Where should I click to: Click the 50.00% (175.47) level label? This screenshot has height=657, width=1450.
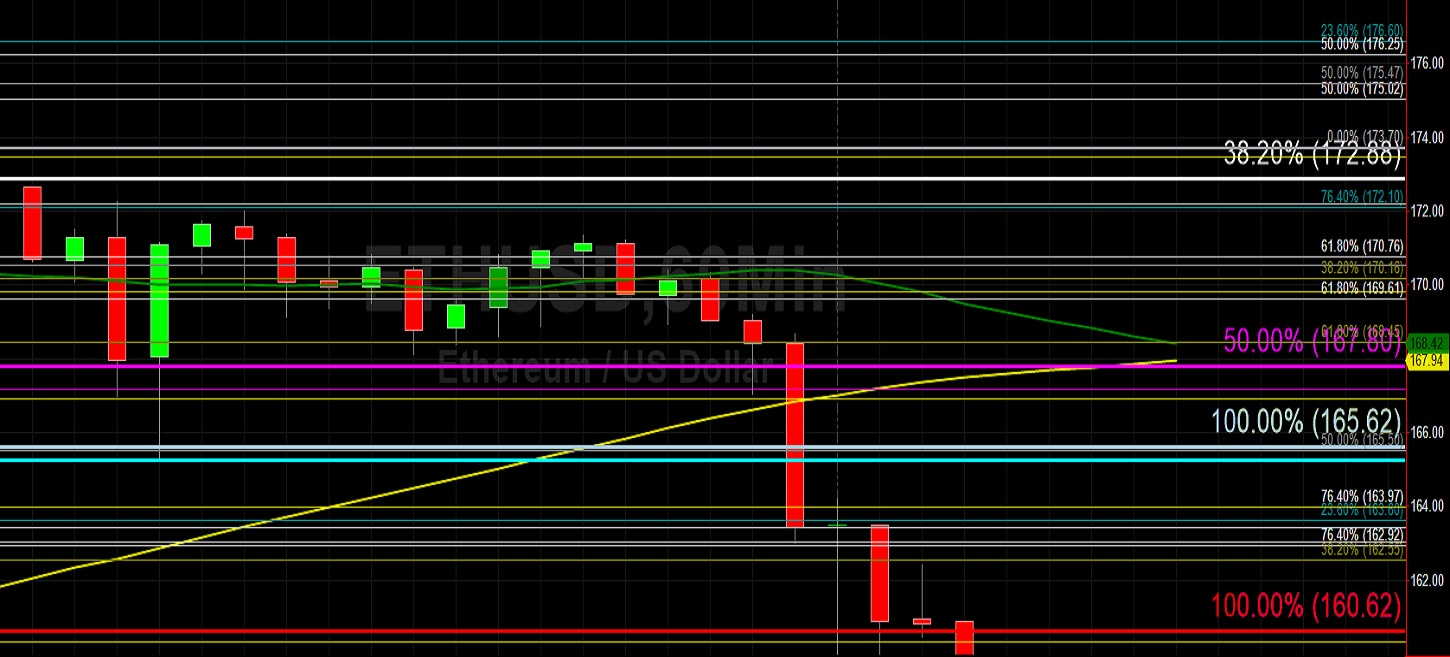(x=1362, y=73)
